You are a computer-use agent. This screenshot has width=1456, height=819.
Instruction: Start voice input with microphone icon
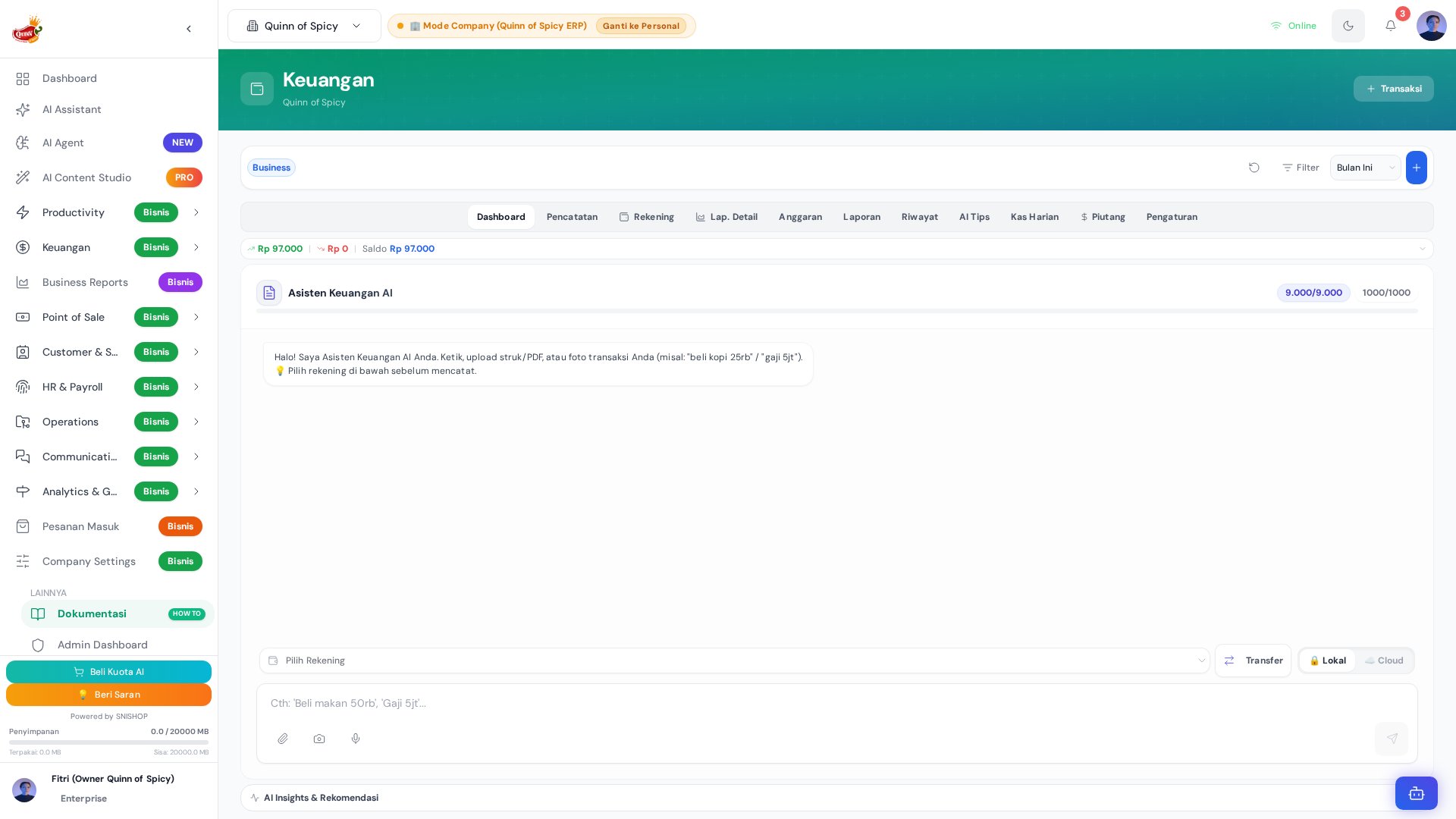tap(356, 739)
